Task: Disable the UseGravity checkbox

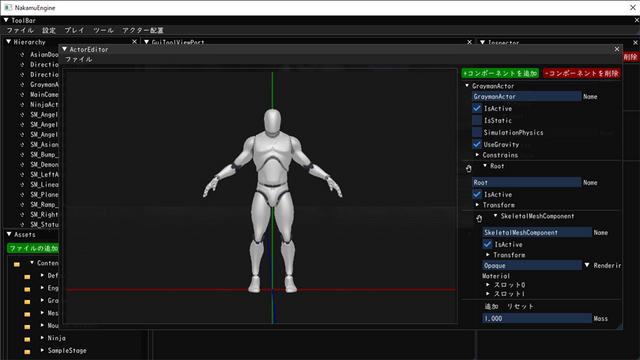Action: click(477, 144)
